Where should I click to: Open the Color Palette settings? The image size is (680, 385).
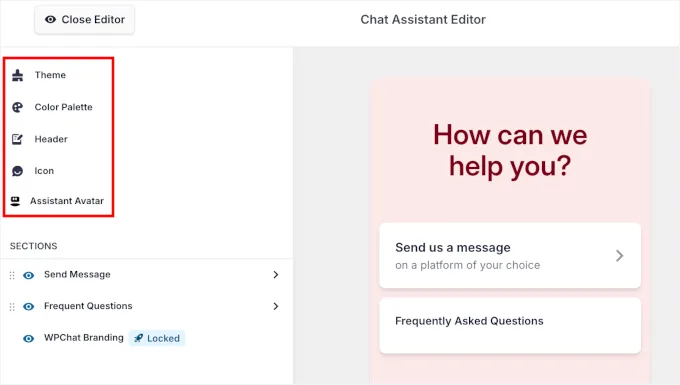59,107
